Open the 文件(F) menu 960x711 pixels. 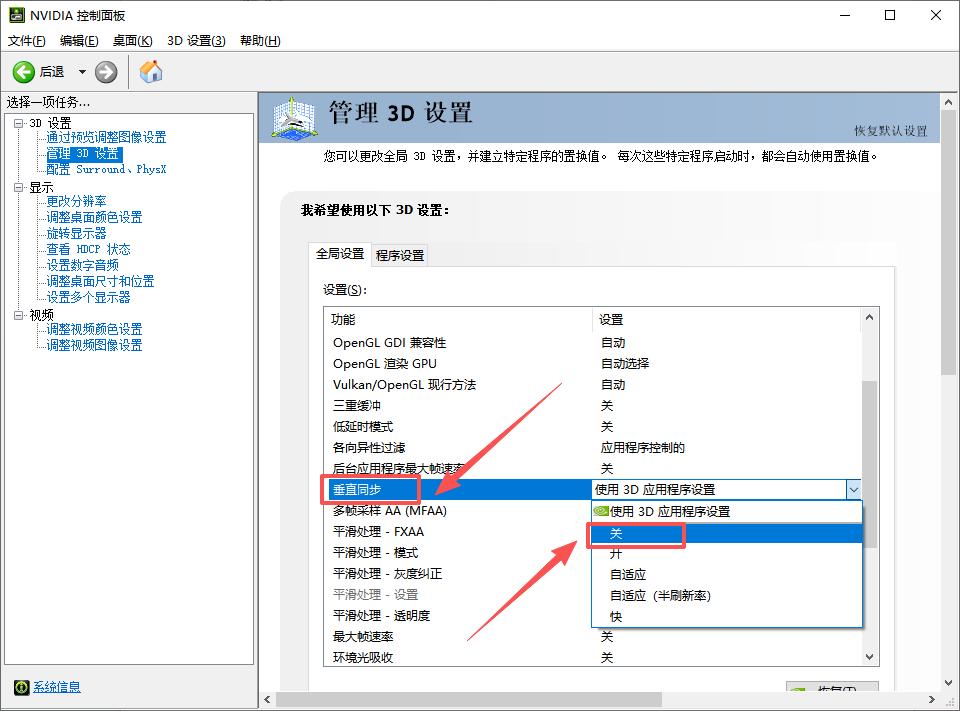[26, 40]
